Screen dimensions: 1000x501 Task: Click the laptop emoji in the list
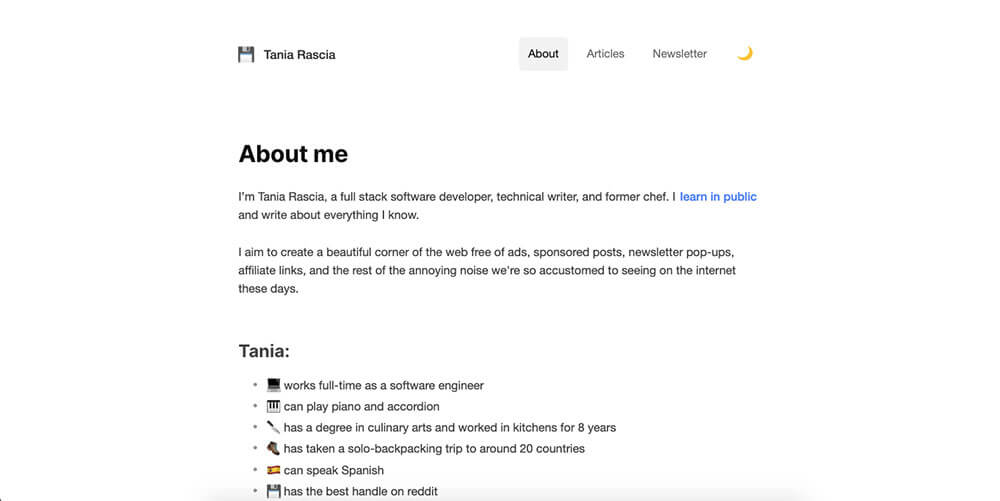point(274,385)
